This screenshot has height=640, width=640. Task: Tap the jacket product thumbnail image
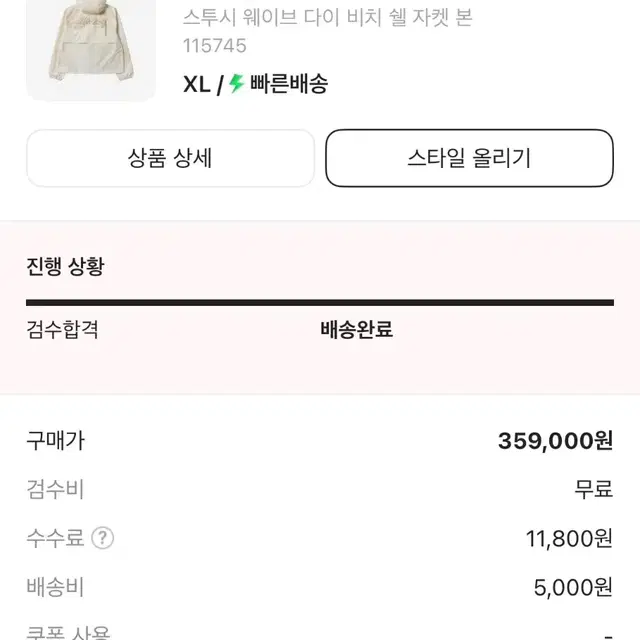click(91, 48)
